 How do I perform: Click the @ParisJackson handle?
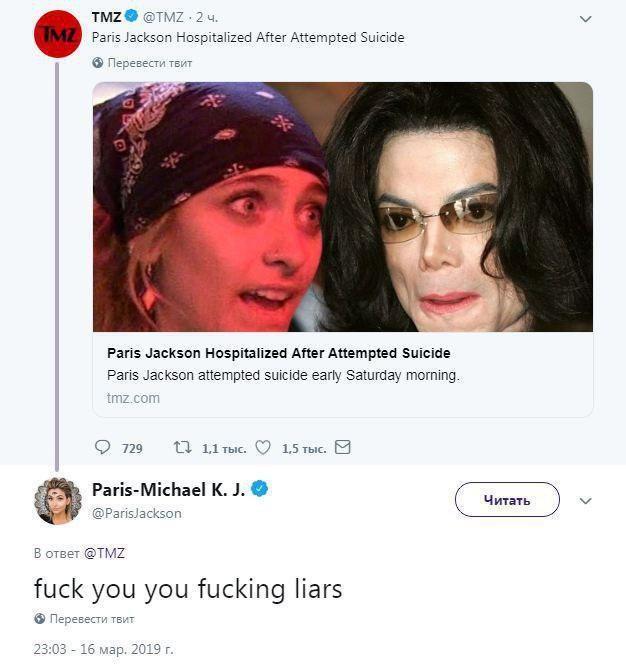click(x=137, y=513)
